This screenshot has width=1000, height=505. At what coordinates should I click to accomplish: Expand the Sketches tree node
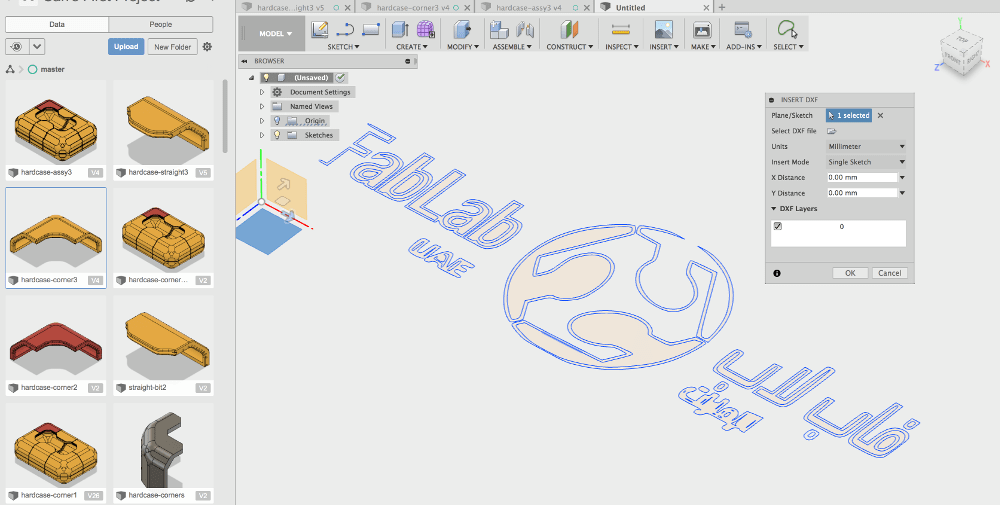pyautogui.click(x=261, y=135)
